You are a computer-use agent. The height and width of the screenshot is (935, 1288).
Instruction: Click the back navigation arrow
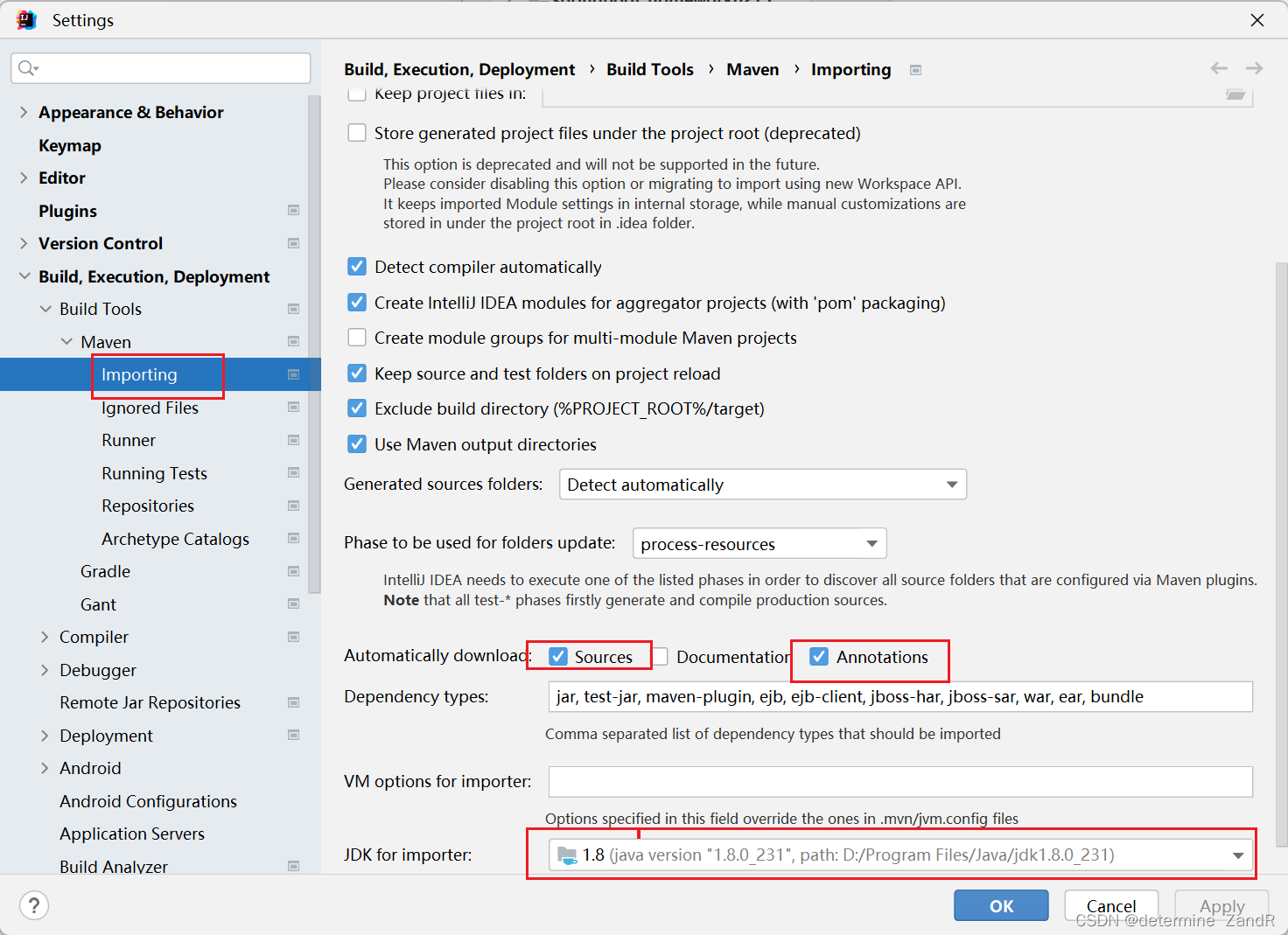pos(1219,68)
